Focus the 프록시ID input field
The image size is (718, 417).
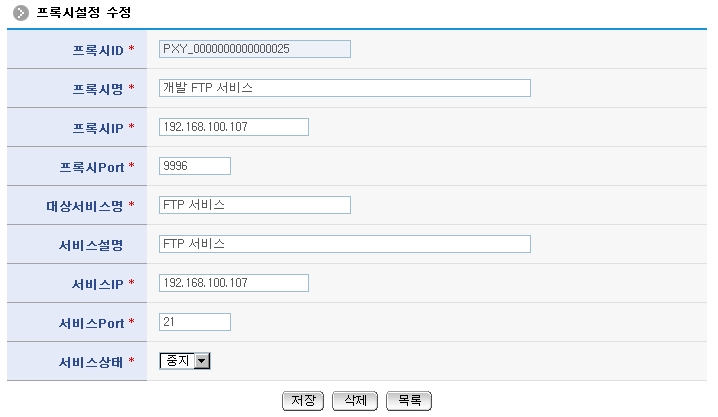(x=255, y=49)
